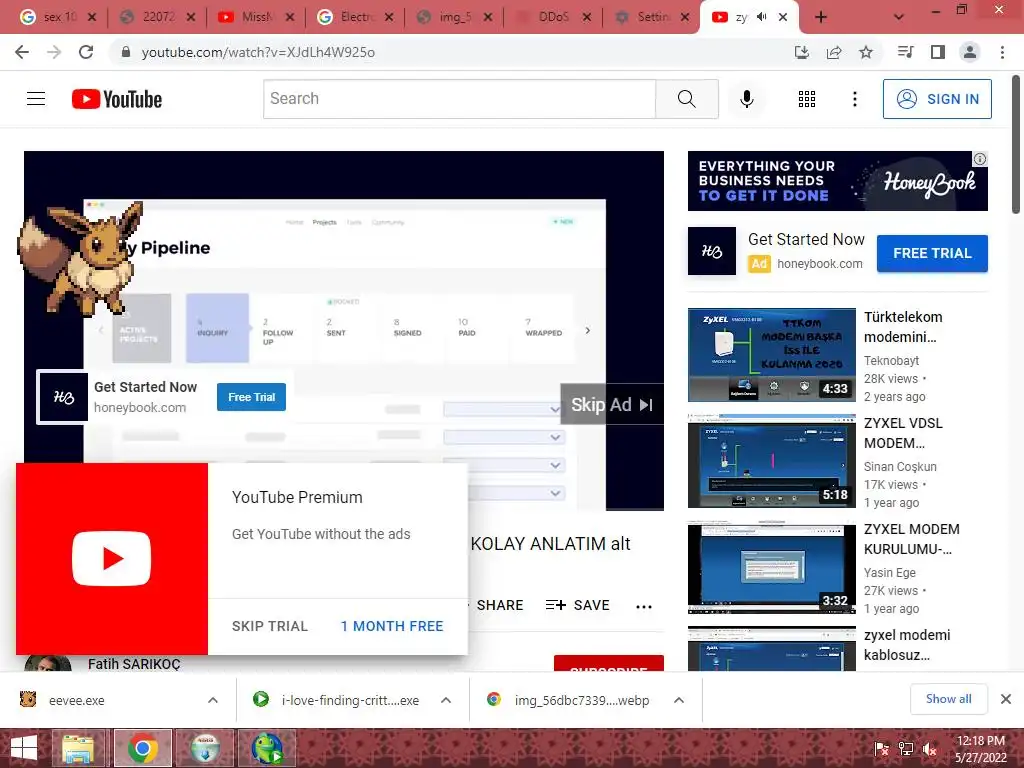Click the SHARE button below video
Viewport: 1024px width, 768px height.
(x=500, y=605)
